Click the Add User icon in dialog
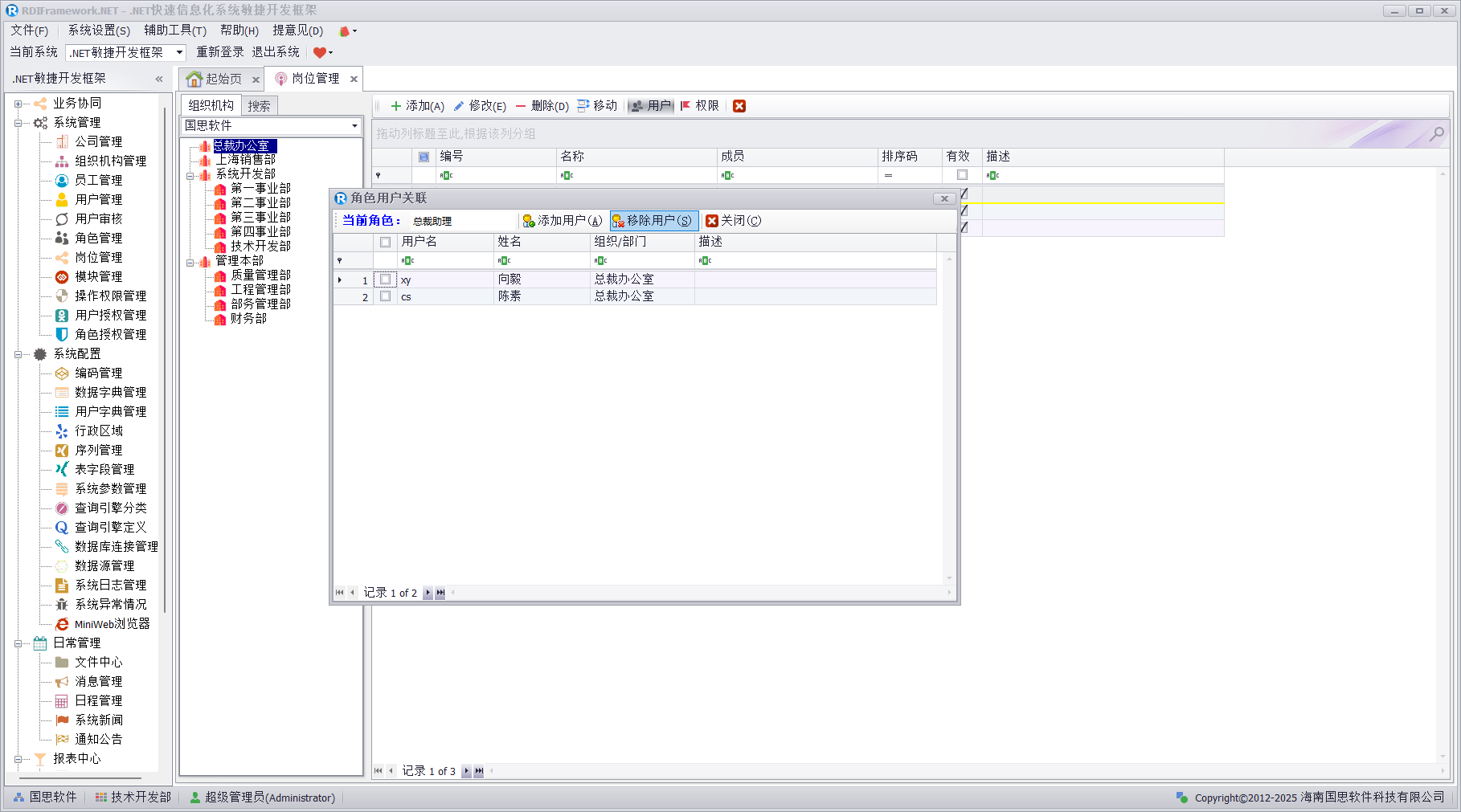1461x812 pixels. coord(529,221)
